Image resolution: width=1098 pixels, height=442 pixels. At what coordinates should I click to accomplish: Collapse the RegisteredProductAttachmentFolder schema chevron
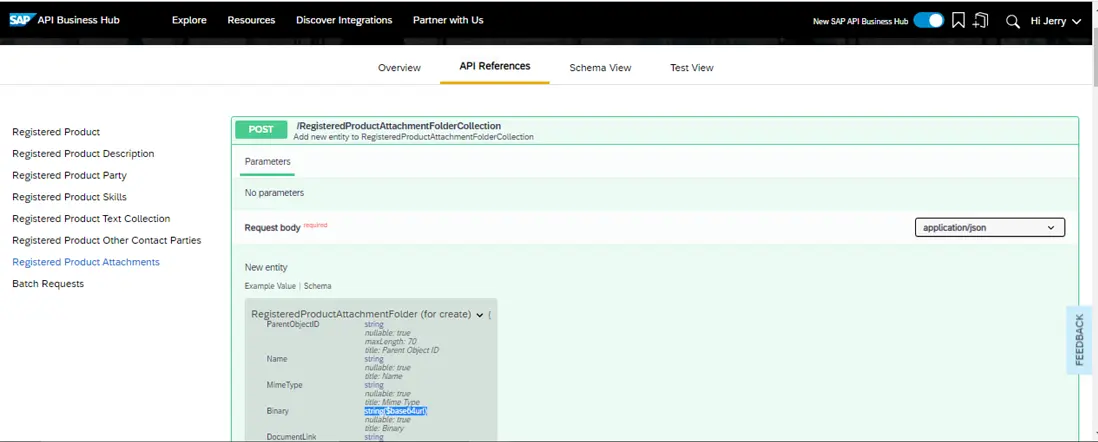pos(480,314)
